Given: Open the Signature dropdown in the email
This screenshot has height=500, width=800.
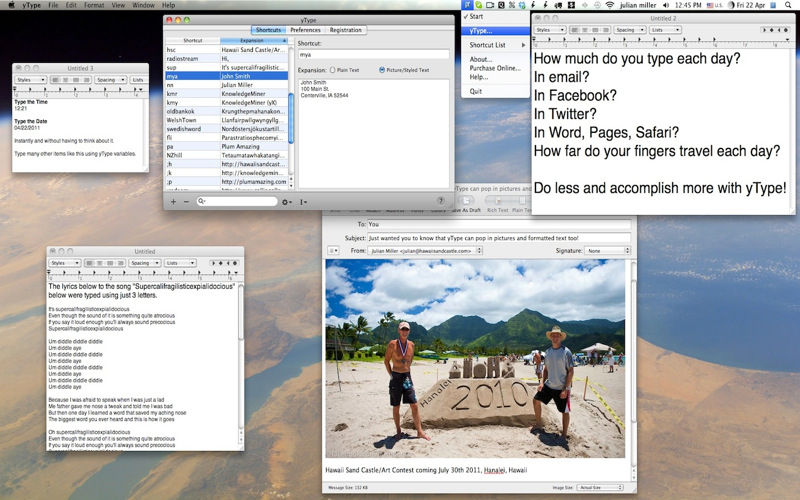Looking at the screenshot, I should (x=608, y=251).
